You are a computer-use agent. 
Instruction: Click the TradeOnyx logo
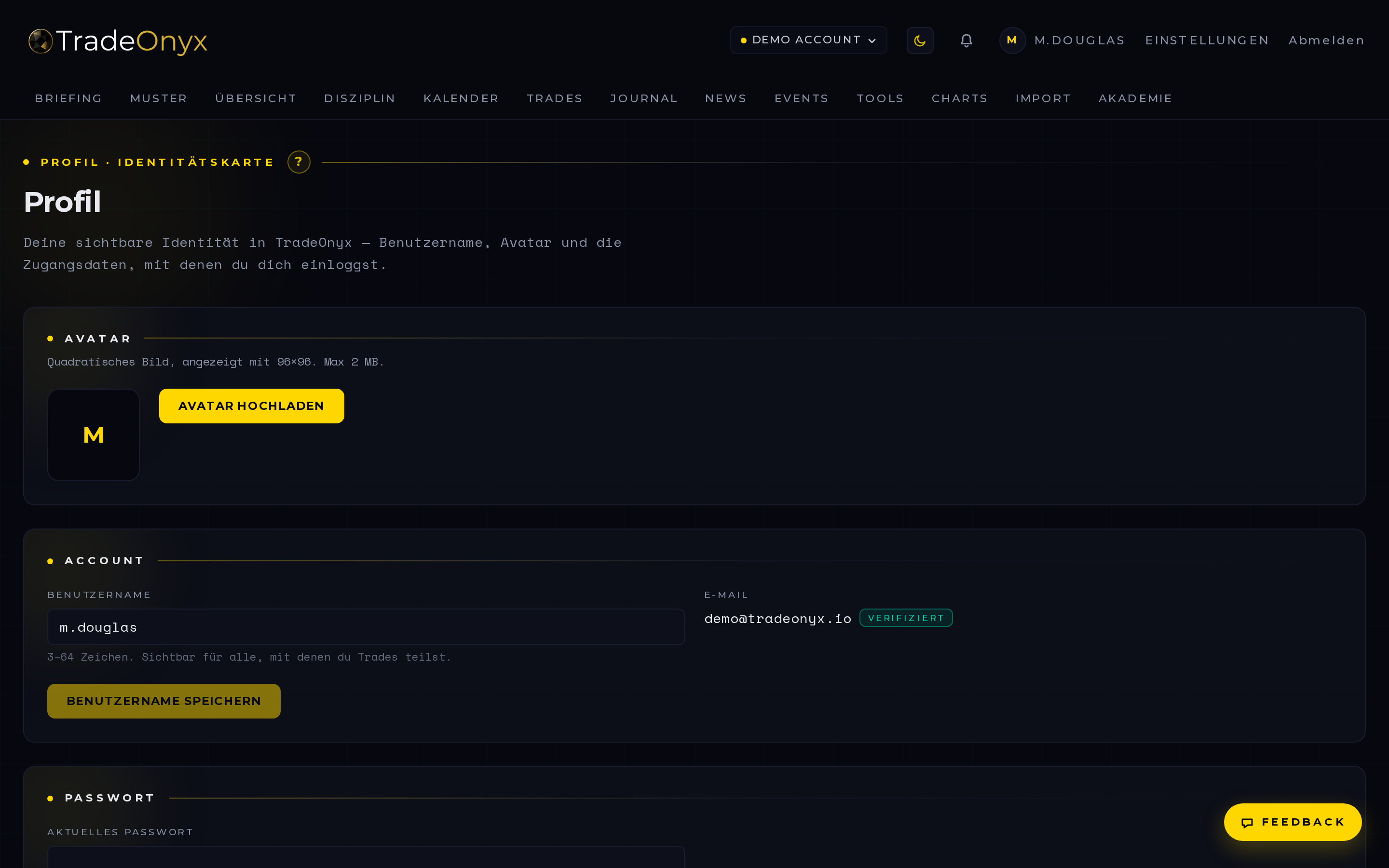point(118,41)
